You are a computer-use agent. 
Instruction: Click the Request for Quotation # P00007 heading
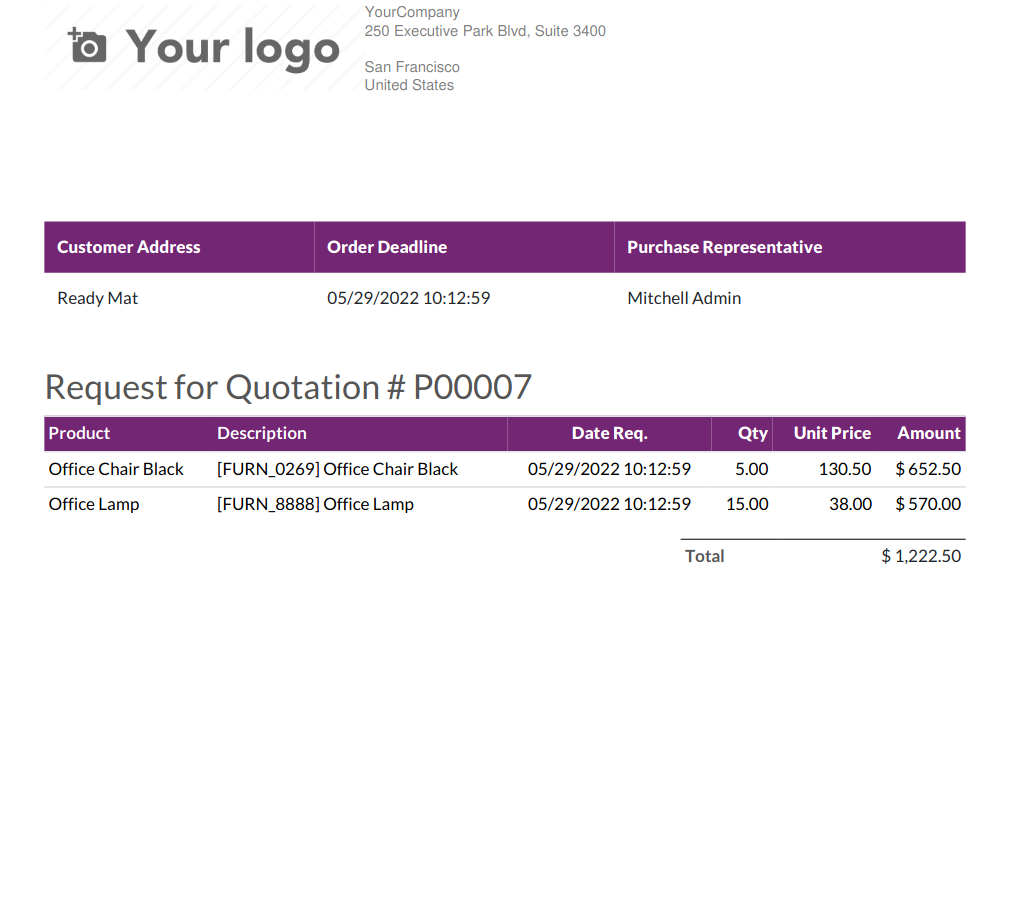coord(288,387)
